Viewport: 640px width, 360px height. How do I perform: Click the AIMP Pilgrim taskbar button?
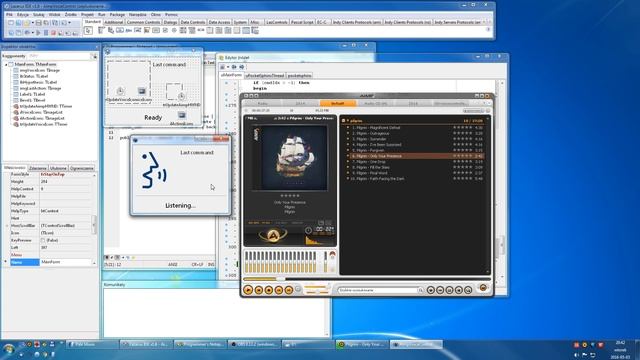[x=362, y=344]
